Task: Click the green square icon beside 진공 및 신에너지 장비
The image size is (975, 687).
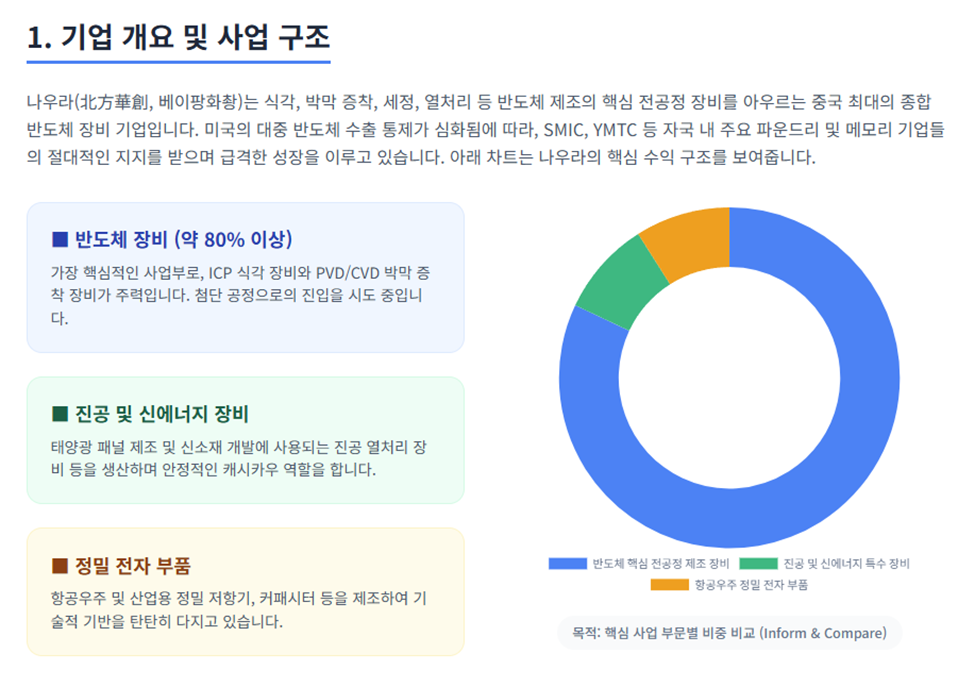Action: (60, 414)
